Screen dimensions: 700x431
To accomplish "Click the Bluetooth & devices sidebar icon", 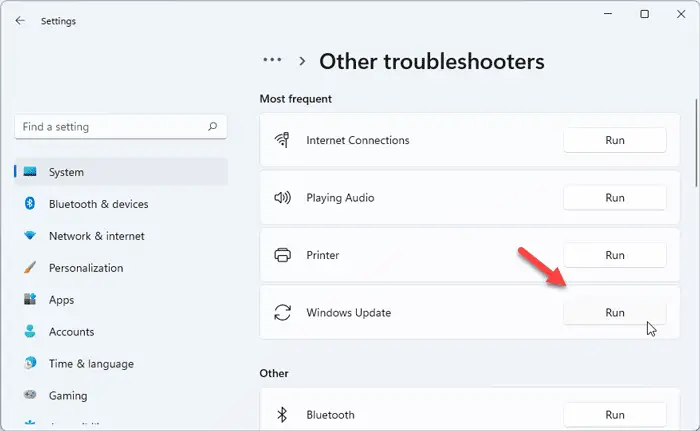I will pyautogui.click(x=30, y=204).
